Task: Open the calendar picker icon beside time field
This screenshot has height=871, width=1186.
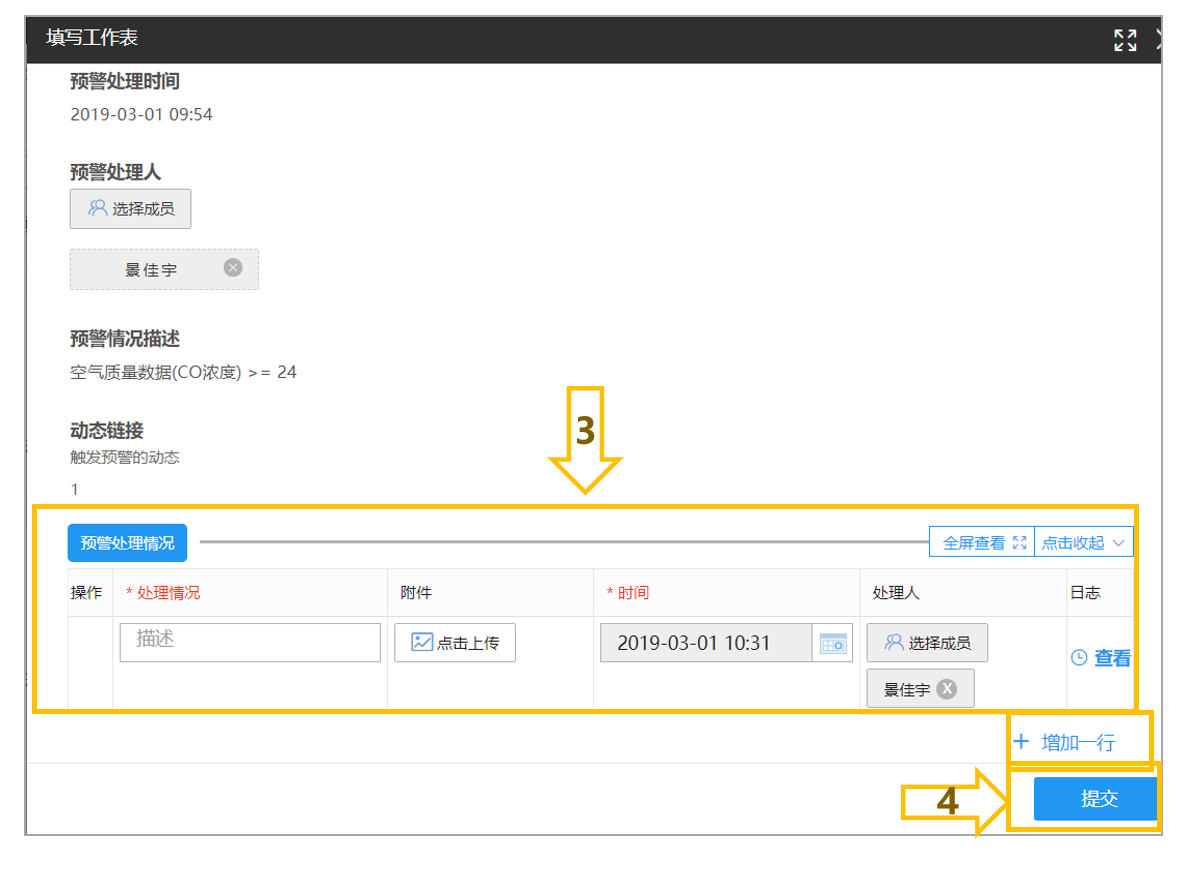Action: (833, 643)
